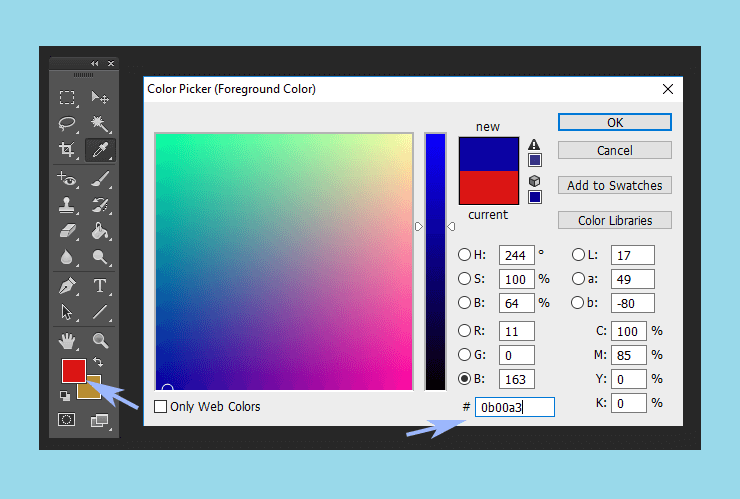Select the Clone Stamp tool

[x=67, y=205]
